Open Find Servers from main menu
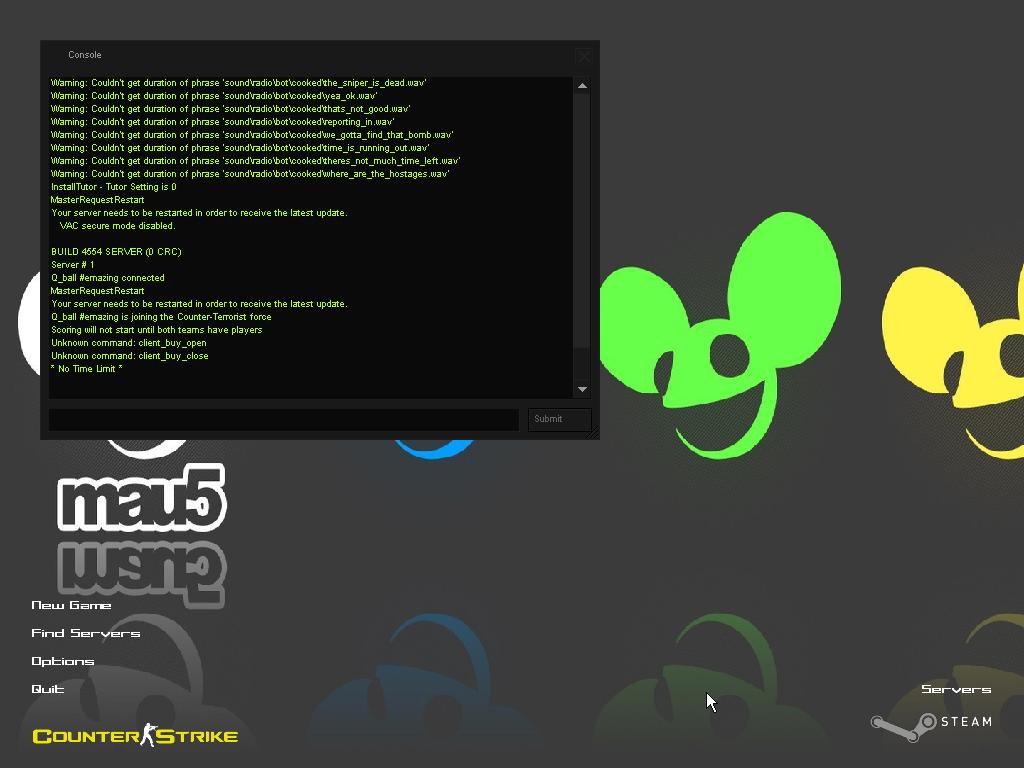This screenshot has height=768, width=1024. [x=86, y=633]
